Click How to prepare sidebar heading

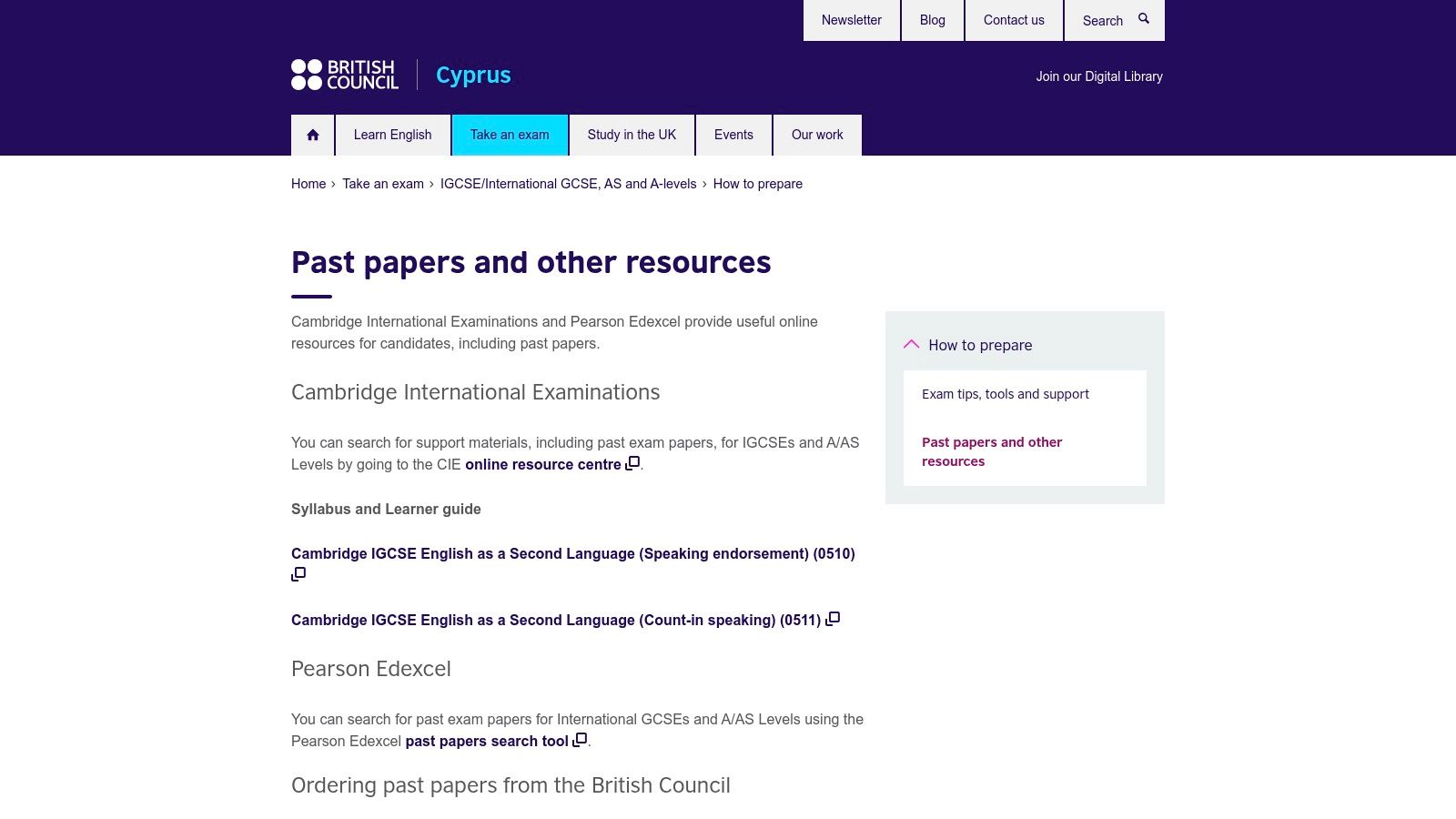(x=980, y=345)
